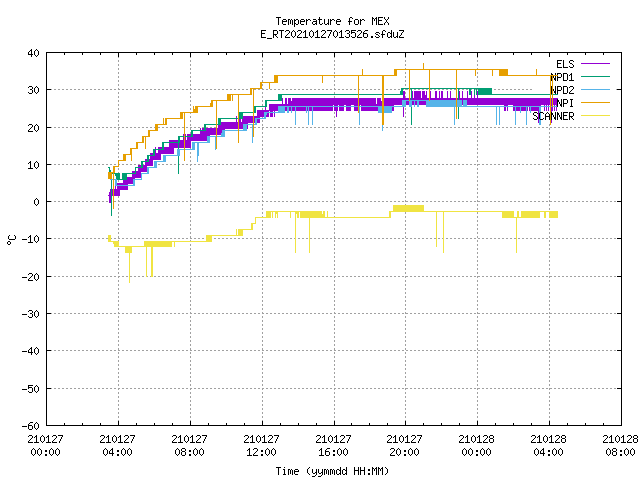This screenshot has height=480, width=640.
Task: Click the x-axis label '210127 08:00'
Action: pos(189,446)
